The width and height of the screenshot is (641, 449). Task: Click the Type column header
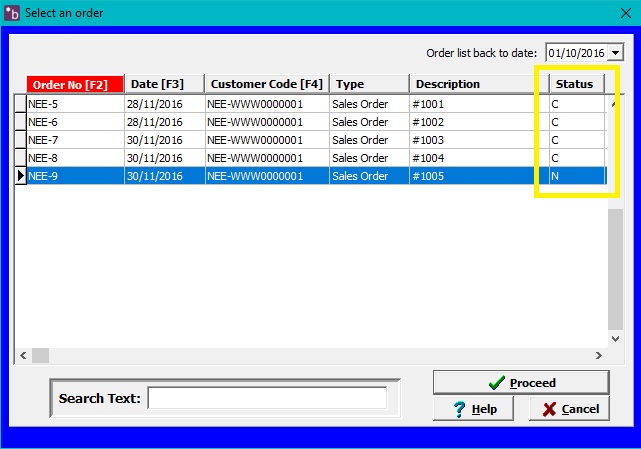(370, 84)
